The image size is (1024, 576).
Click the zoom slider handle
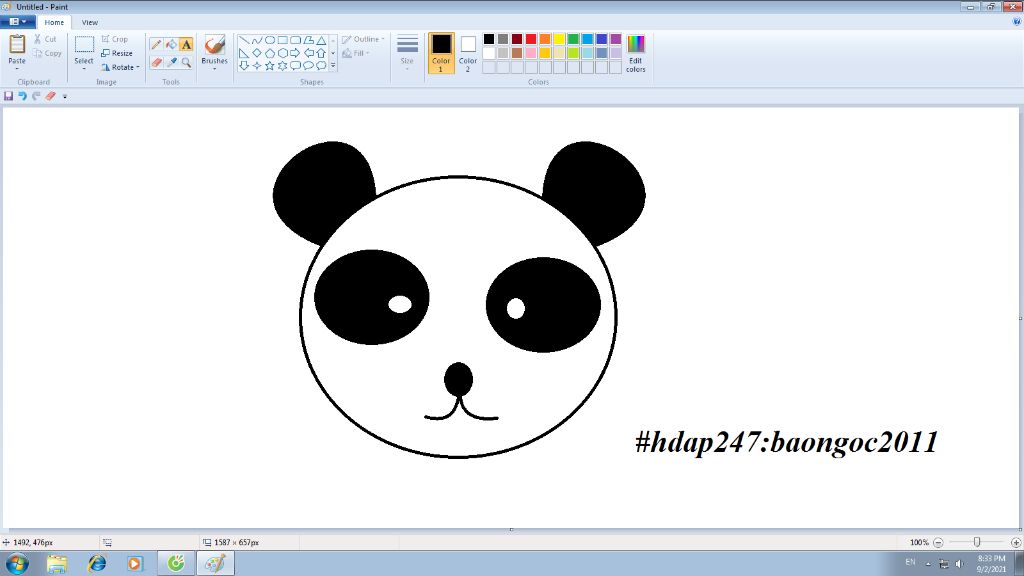click(977, 542)
